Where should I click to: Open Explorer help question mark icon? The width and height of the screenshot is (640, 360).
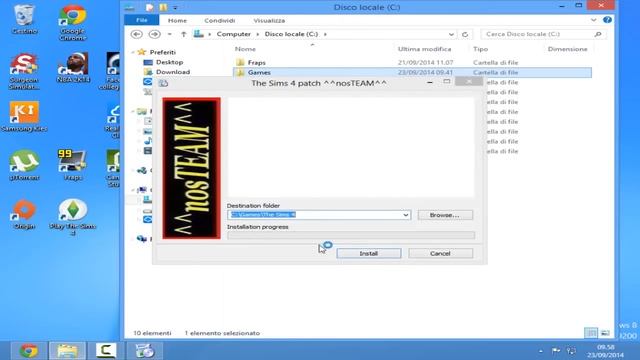tap(607, 20)
